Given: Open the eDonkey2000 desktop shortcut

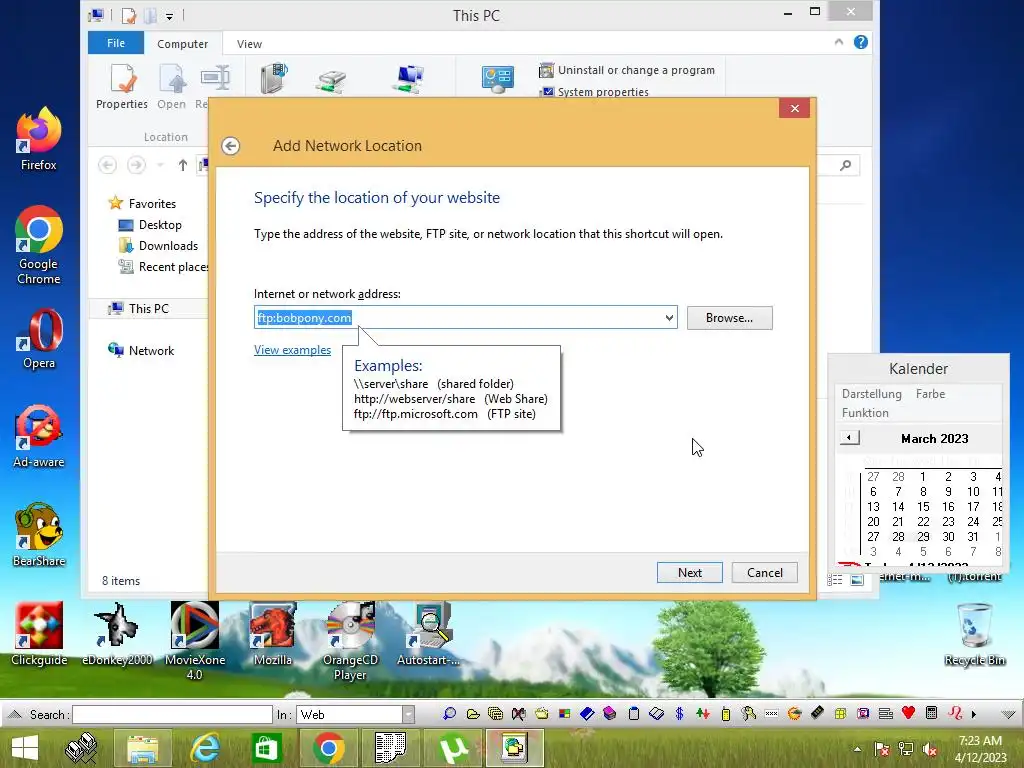Looking at the screenshot, I should pos(117,634).
